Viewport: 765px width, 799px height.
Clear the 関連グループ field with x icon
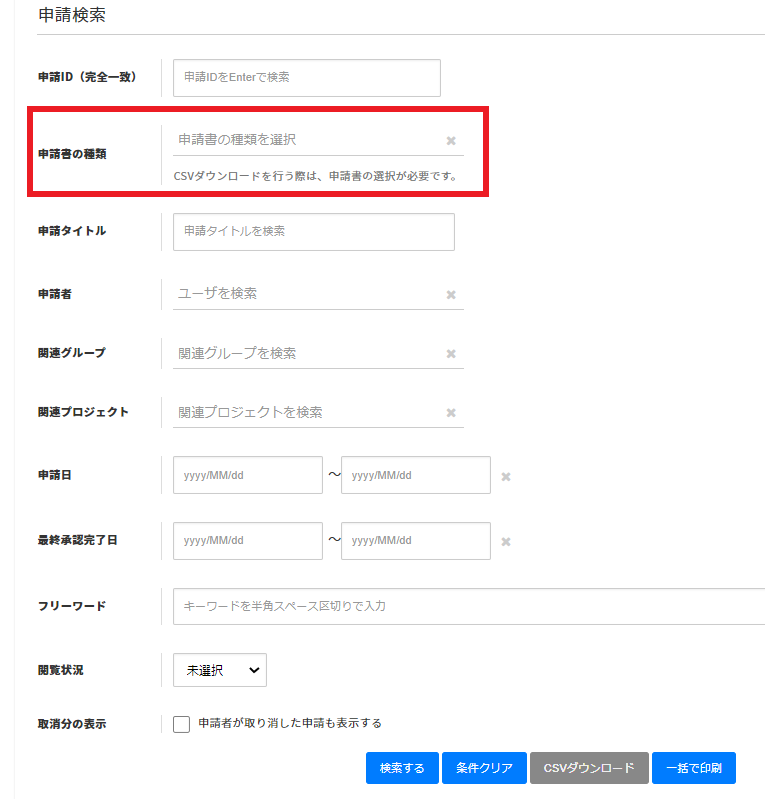[451, 354]
